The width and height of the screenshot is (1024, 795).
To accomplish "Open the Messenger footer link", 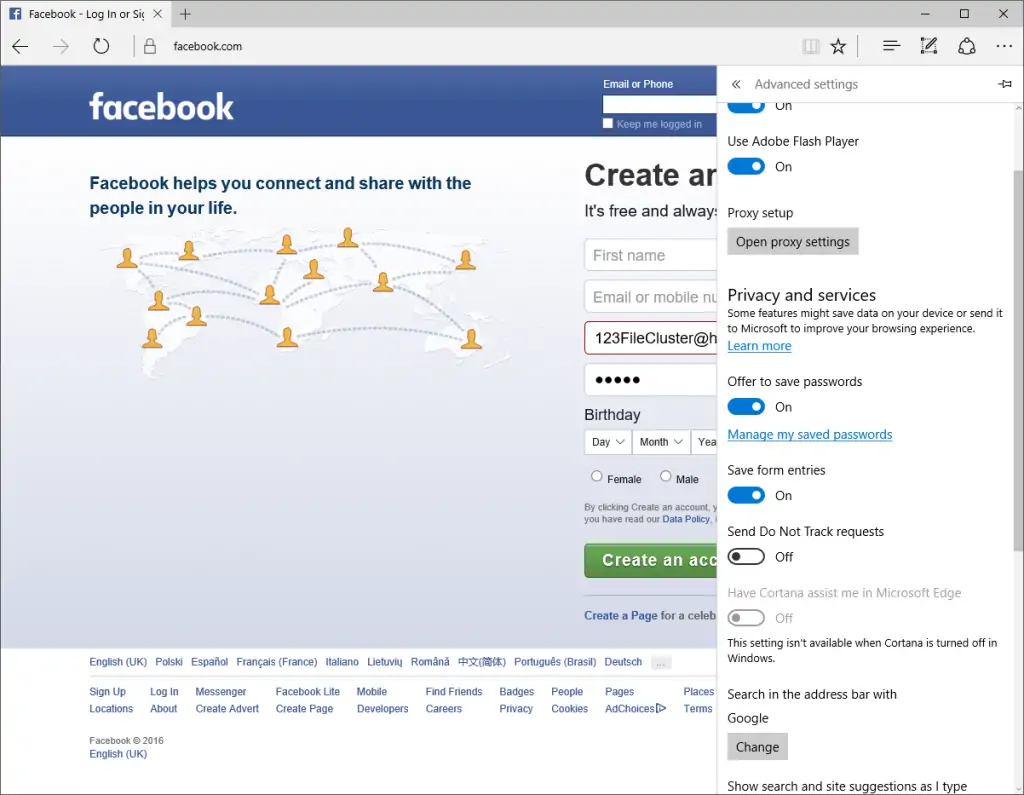I will [x=221, y=691].
